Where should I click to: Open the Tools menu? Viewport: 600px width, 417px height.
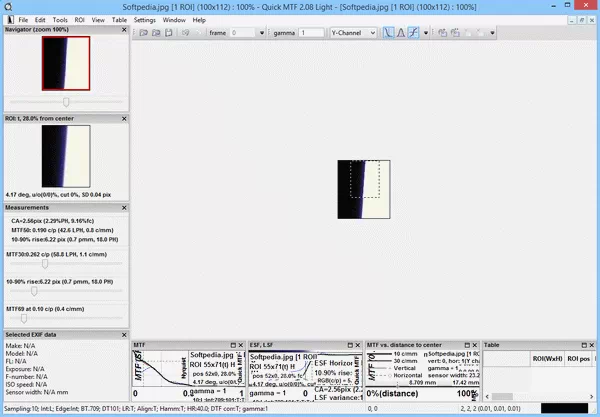[60, 20]
